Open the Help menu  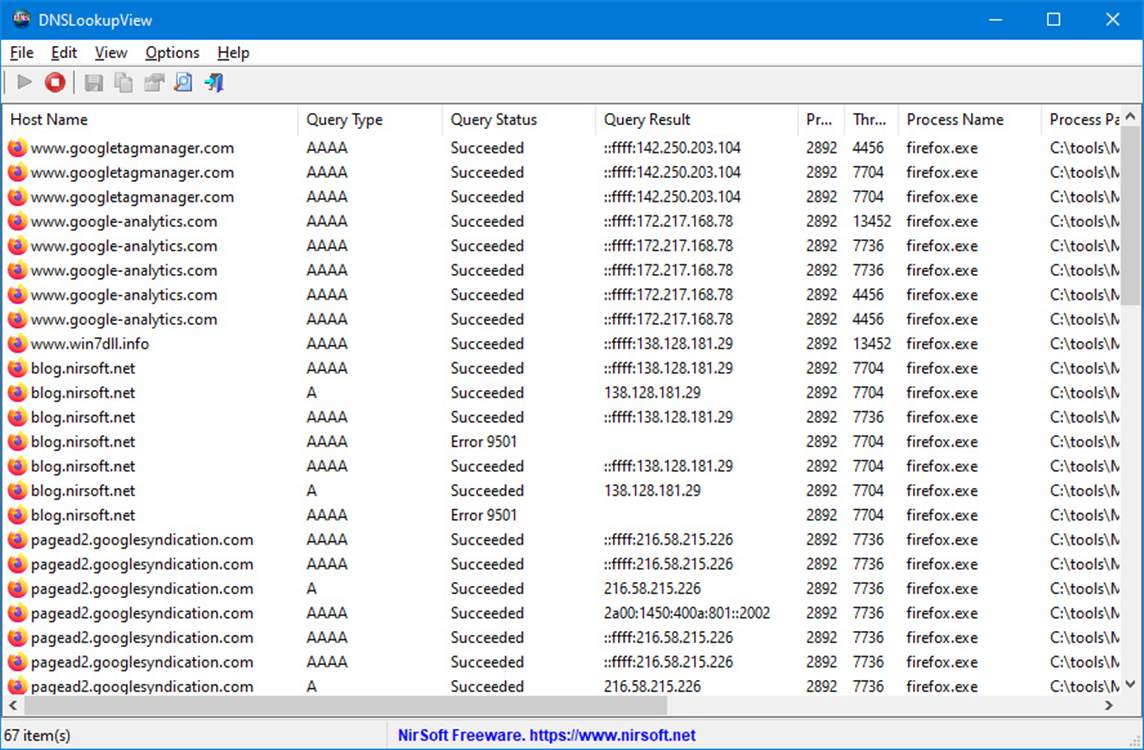click(x=233, y=53)
